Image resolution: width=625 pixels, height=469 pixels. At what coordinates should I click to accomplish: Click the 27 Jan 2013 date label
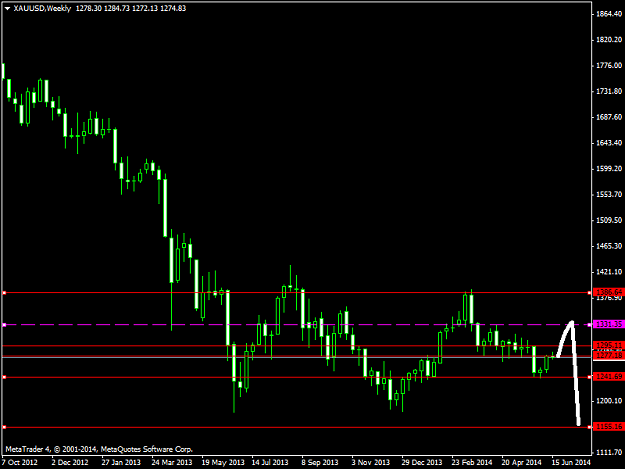pyautogui.click(x=121, y=462)
